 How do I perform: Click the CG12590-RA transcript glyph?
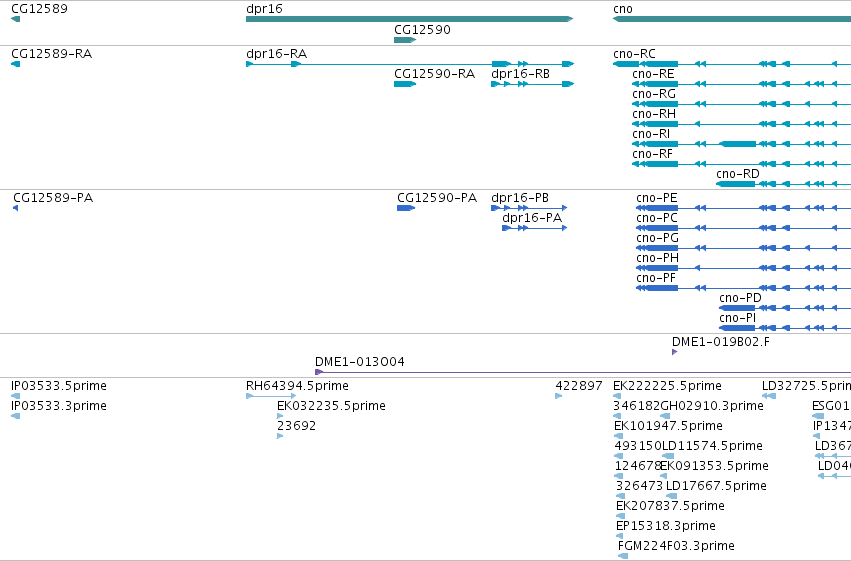(405, 84)
